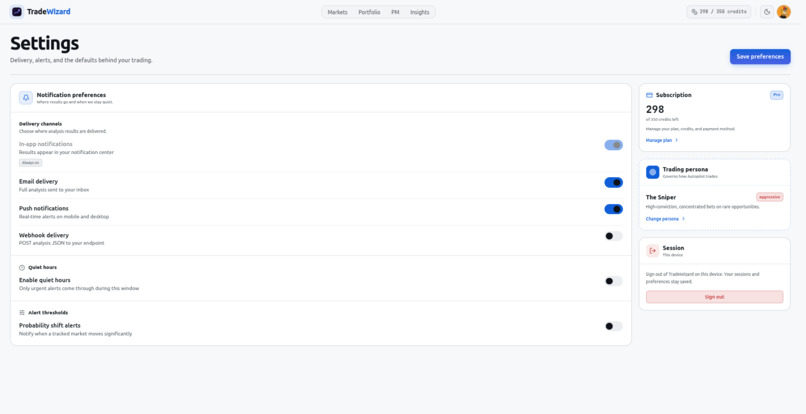Click the Push notifications label

(x=44, y=208)
